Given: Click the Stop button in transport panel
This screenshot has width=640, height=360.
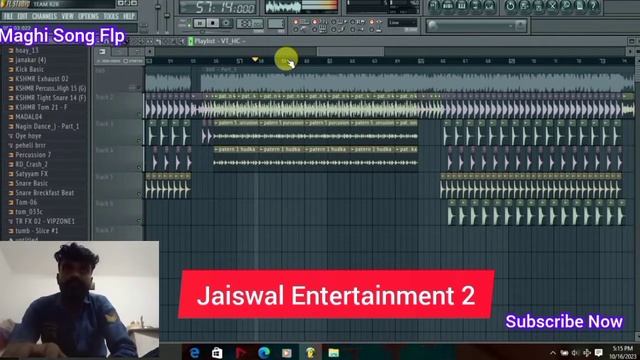Looking at the screenshot, I should pos(213,23).
